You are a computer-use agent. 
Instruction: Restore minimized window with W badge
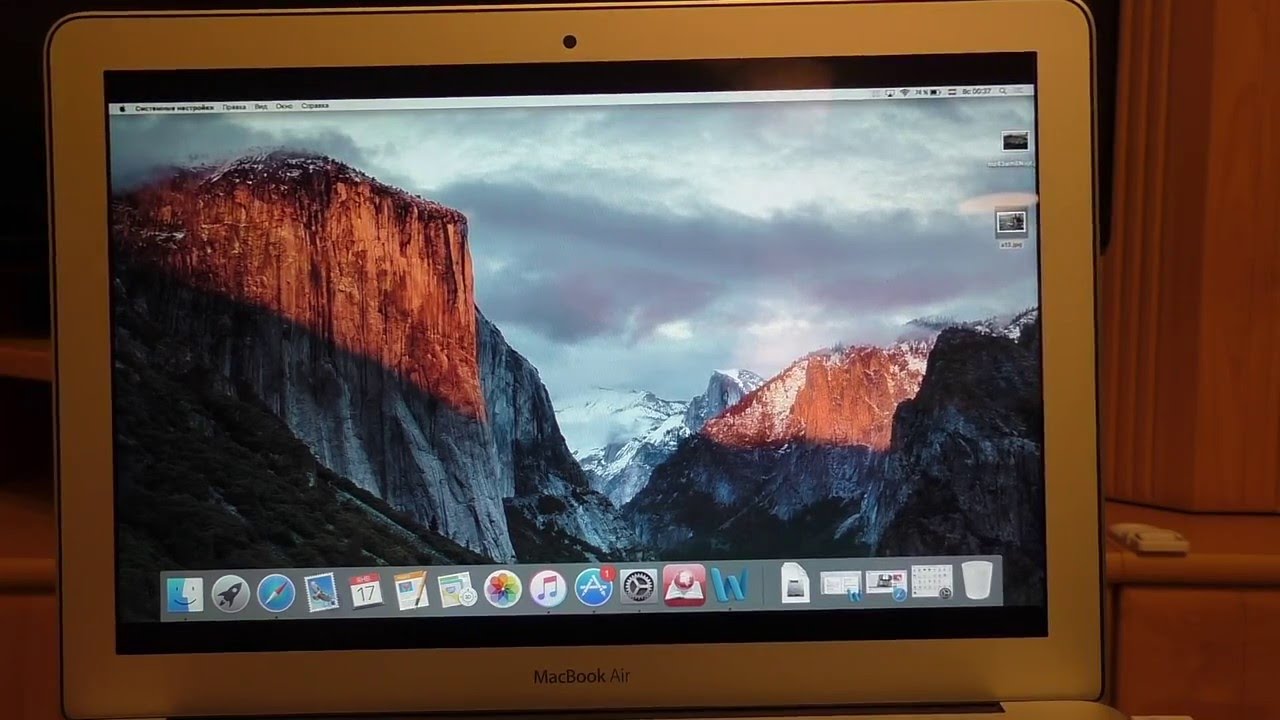pyautogui.click(x=840, y=584)
